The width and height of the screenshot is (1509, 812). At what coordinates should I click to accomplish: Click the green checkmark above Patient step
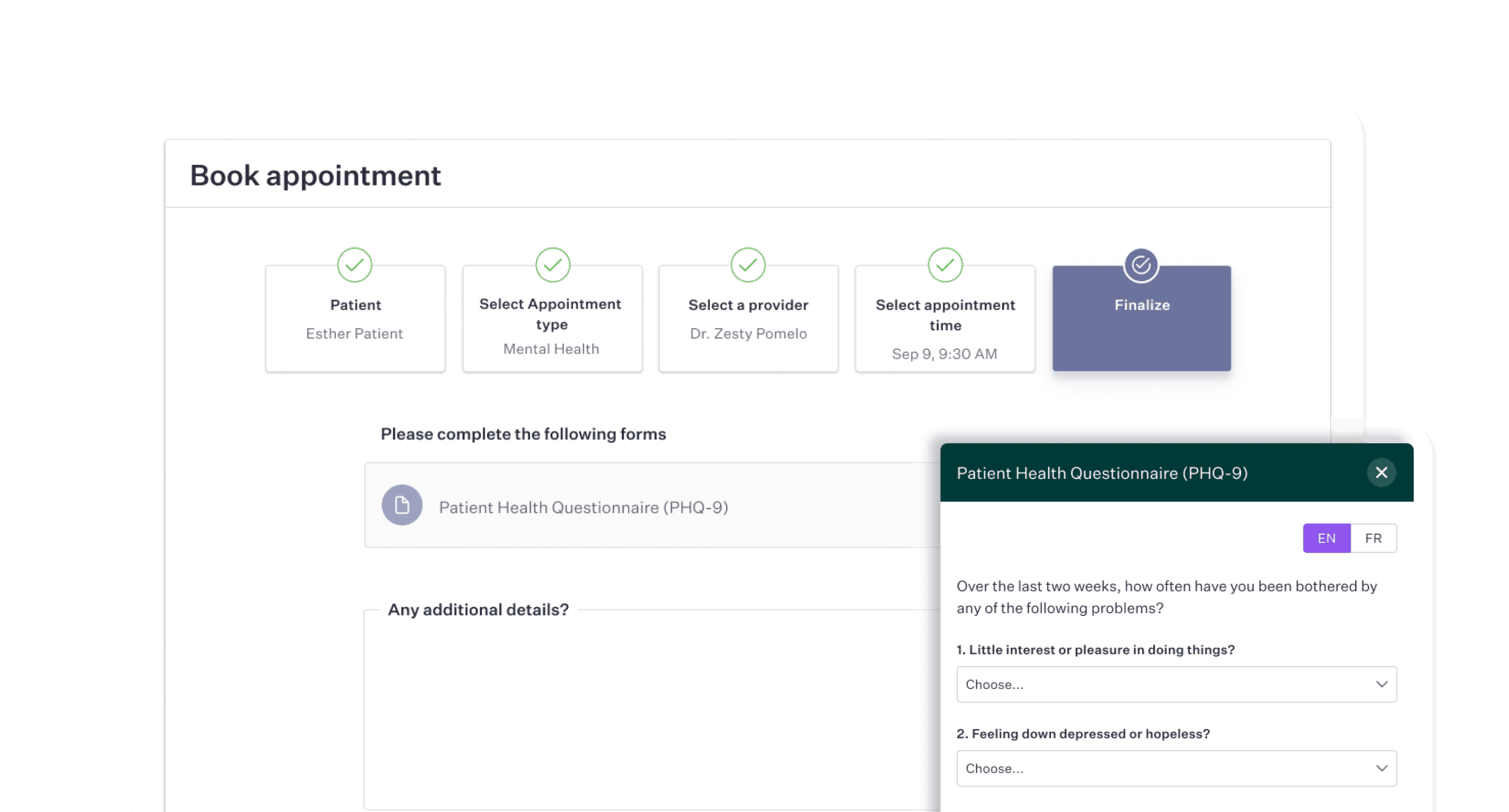click(354, 265)
